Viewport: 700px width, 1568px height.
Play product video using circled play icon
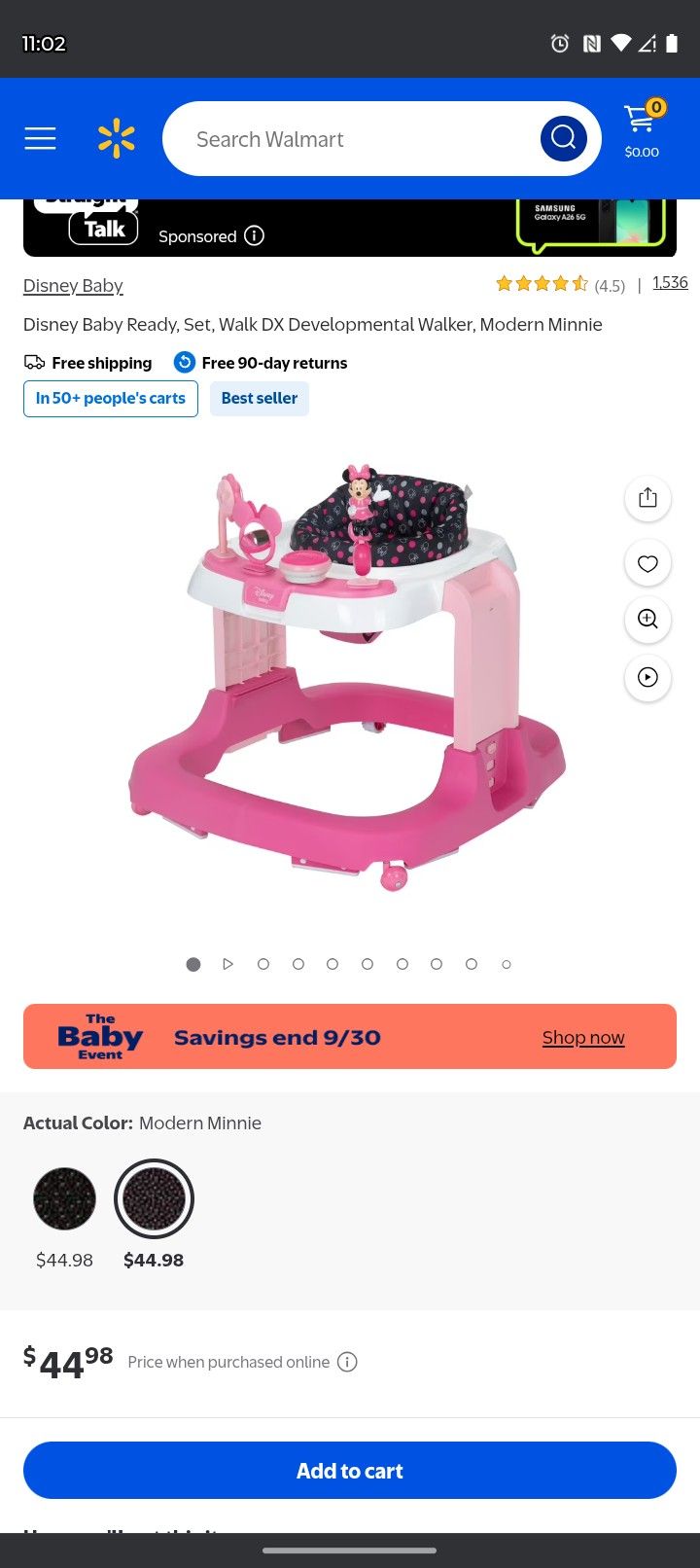point(647,678)
